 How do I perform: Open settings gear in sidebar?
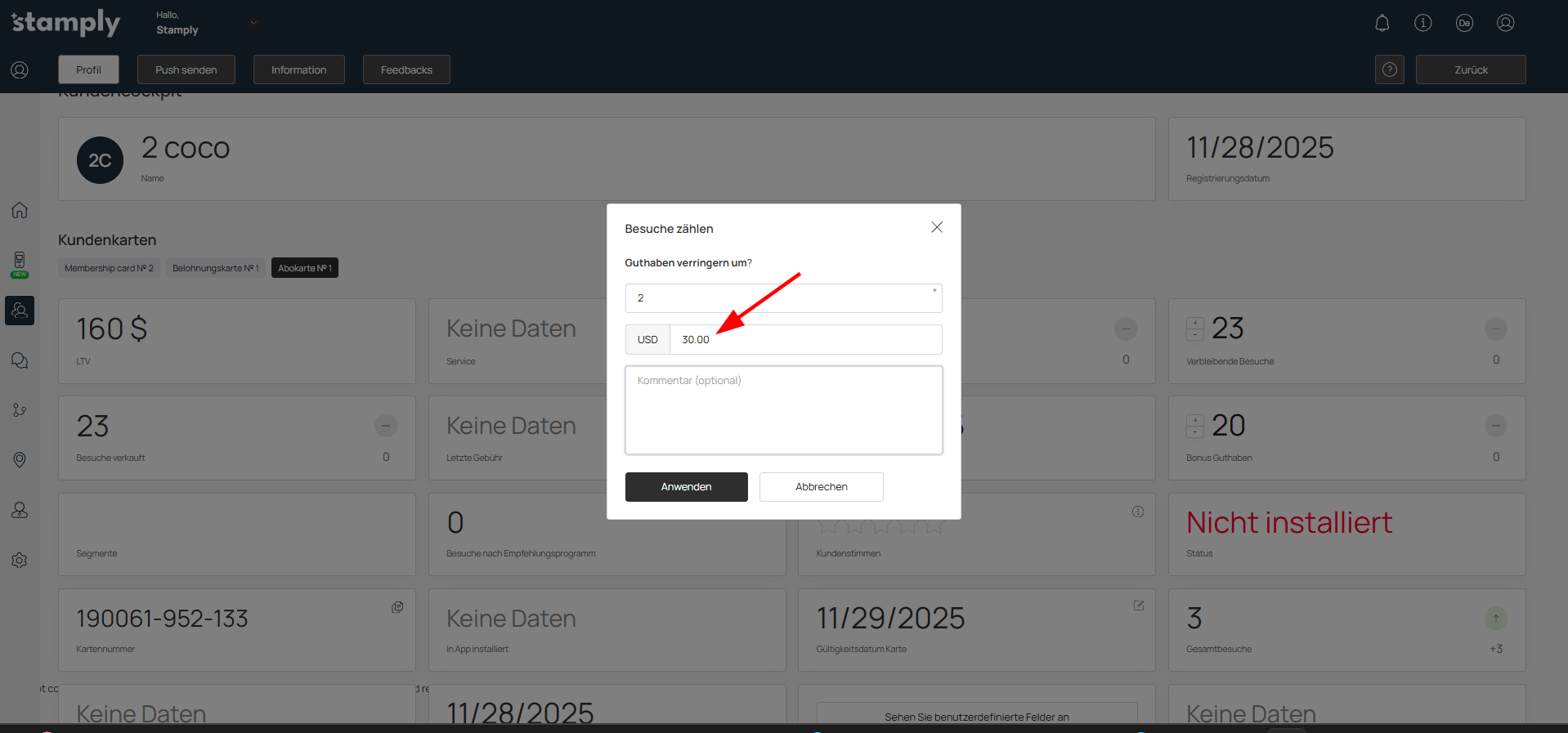pos(20,561)
